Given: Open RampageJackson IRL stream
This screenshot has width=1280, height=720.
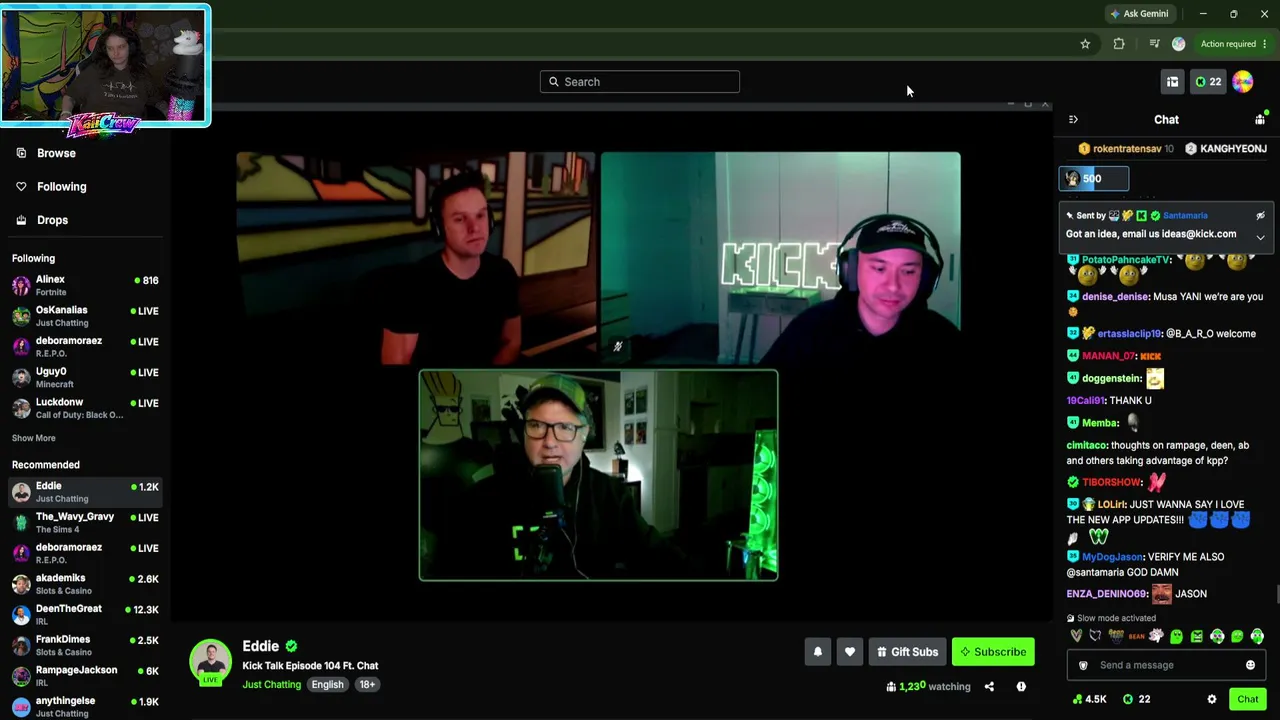Looking at the screenshot, I should (85, 676).
